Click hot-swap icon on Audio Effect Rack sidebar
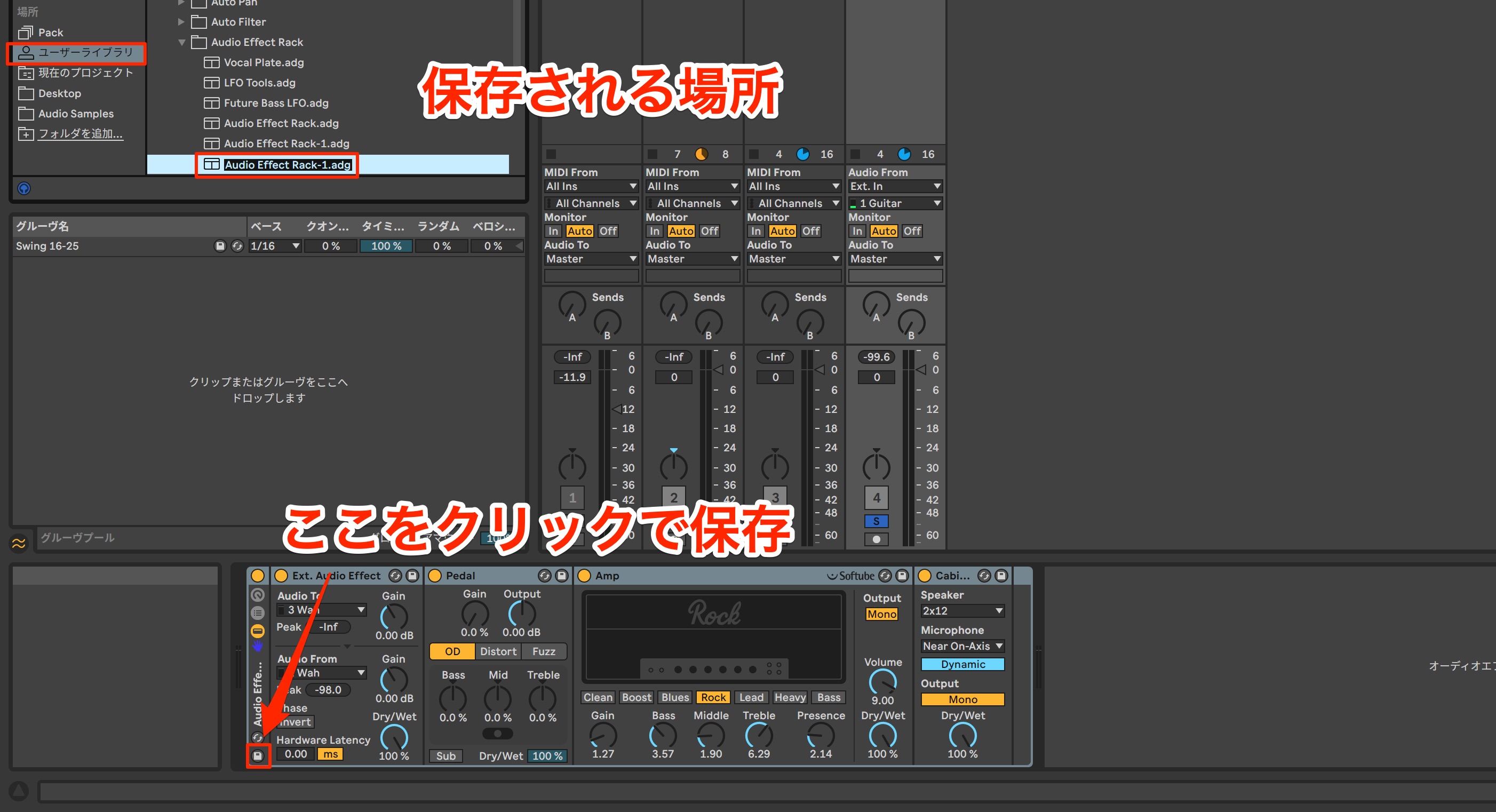1496x812 pixels. pyautogui.click(x=257, y=737)
